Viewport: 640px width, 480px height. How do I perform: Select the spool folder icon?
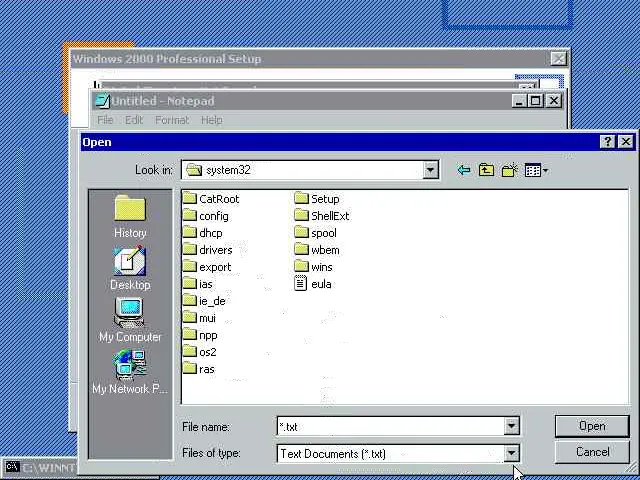tap(301, 233)
